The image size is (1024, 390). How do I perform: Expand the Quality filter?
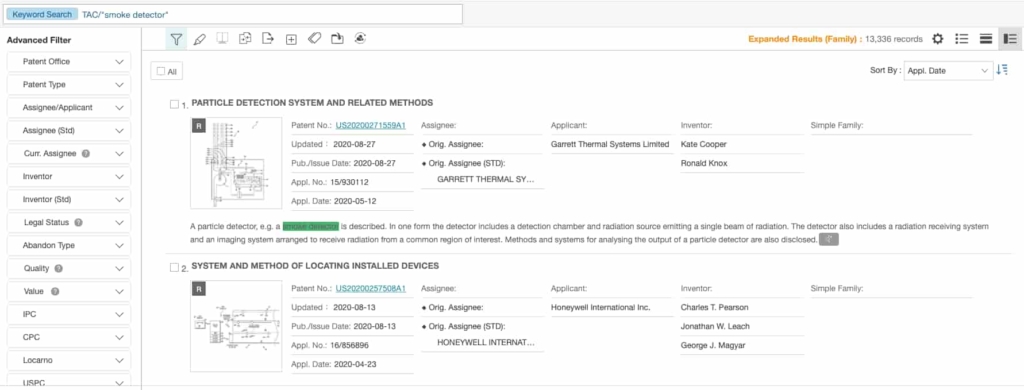(x=69, y=268)
